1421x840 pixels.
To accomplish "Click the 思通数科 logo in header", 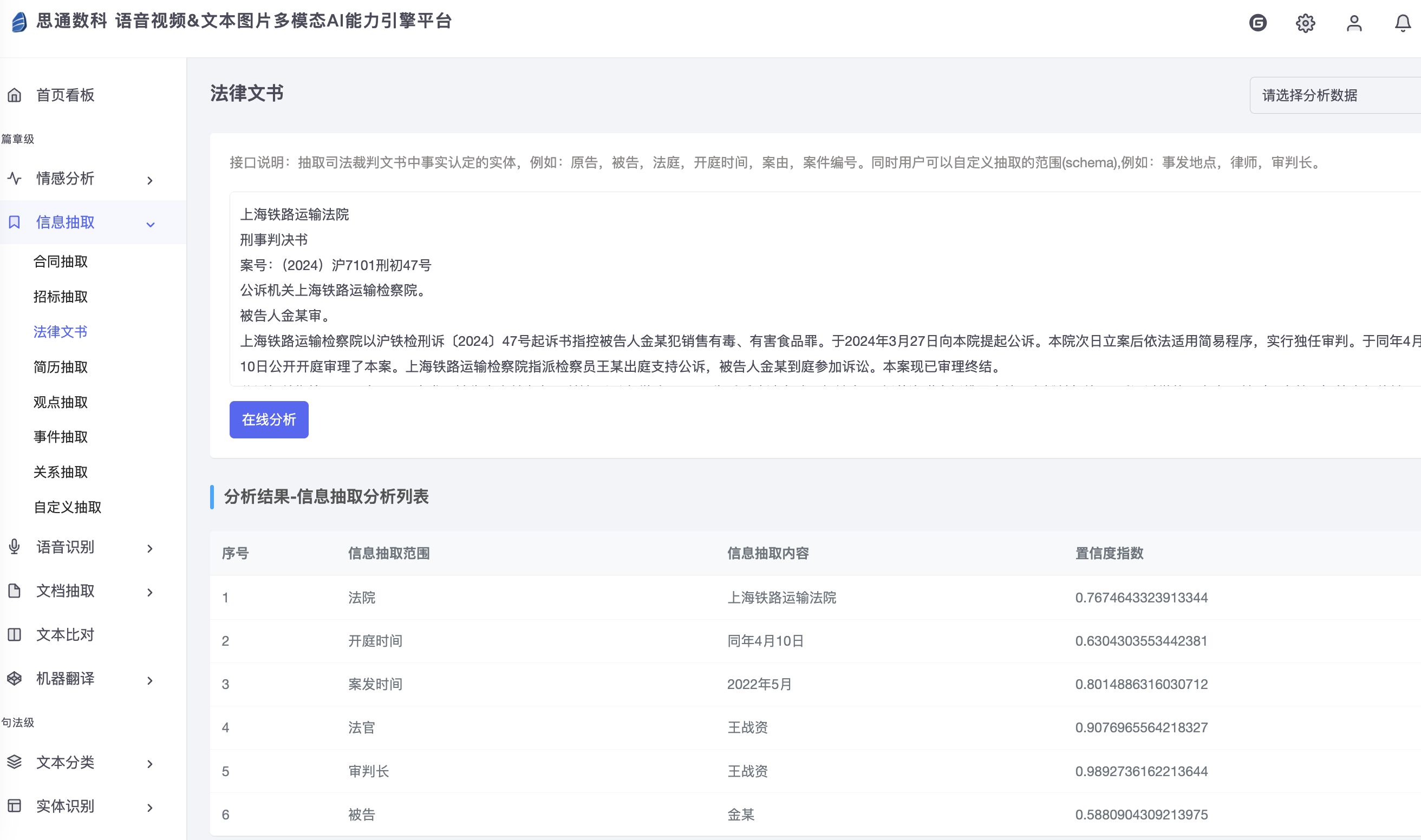I will [19, 22].
